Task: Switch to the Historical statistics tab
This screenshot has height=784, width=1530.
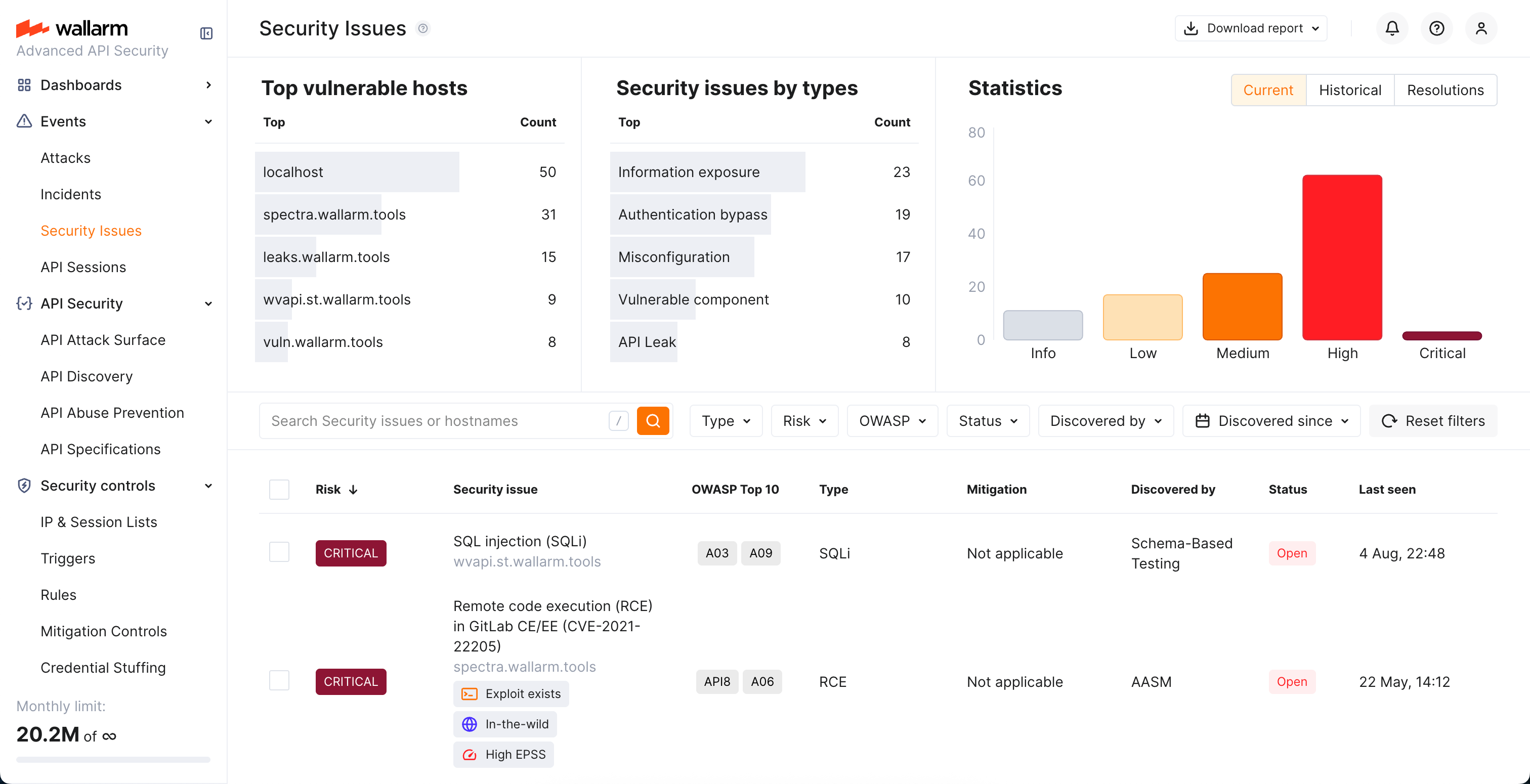Action: 1350,90
